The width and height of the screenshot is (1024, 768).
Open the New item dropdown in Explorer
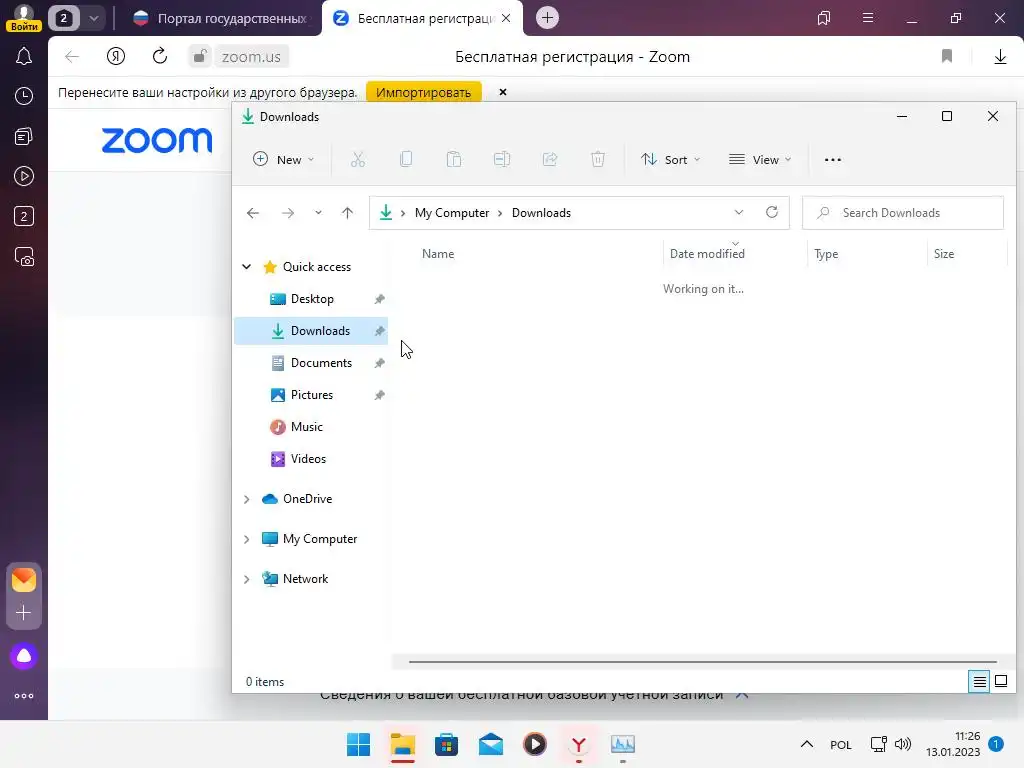click(283, 159)
